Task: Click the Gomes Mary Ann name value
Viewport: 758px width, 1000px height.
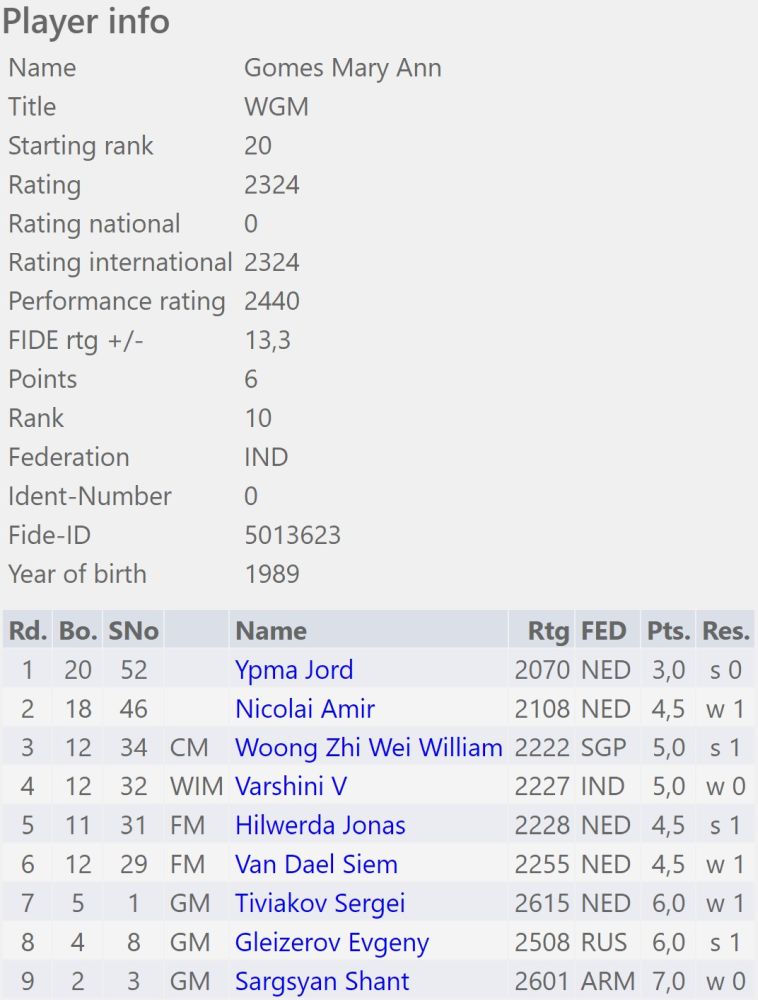Action: (x=343, y=68)
